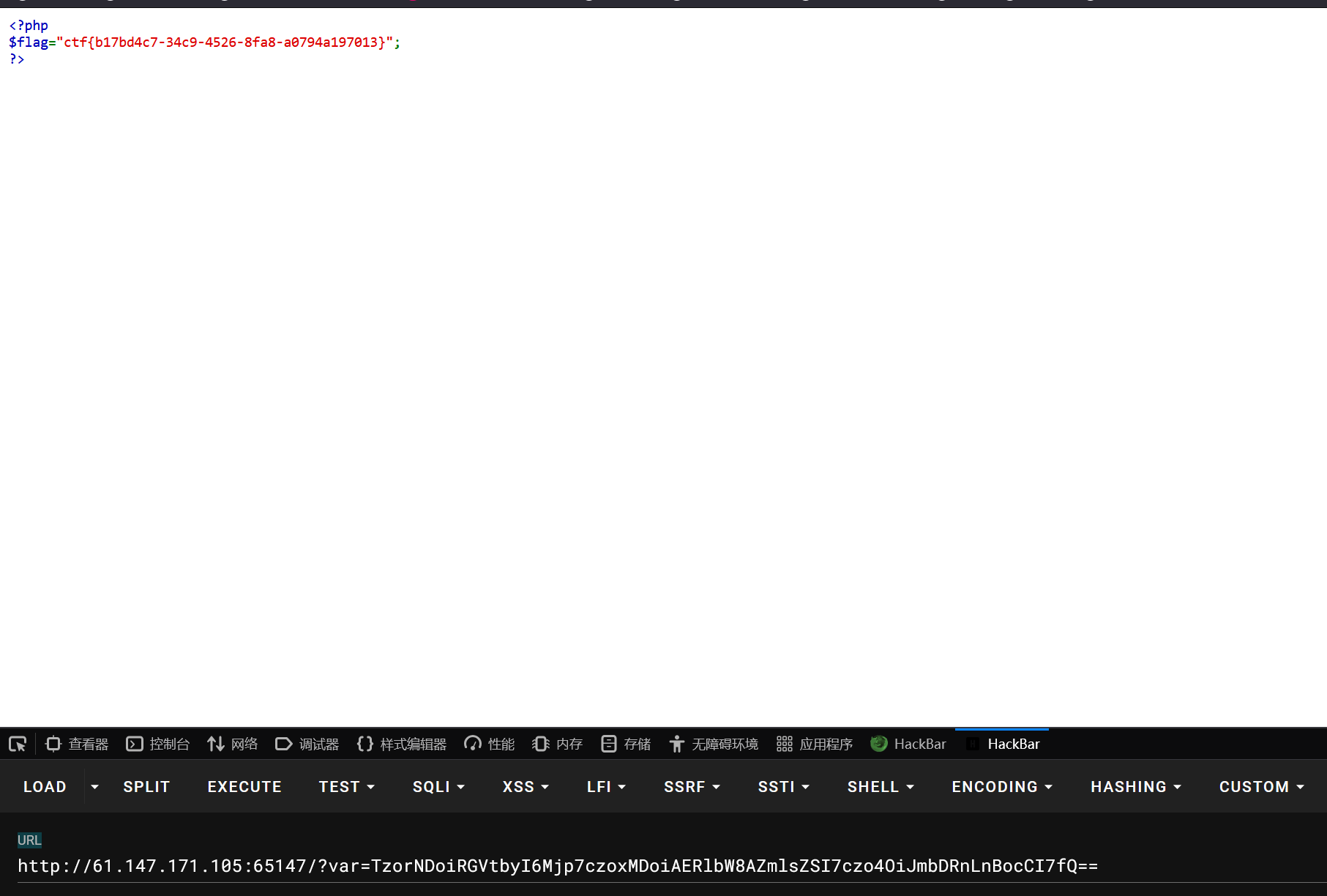Open the ENCODING dropdown menu
This screenshot has height=896, width=1327.
pos(1002,787)
